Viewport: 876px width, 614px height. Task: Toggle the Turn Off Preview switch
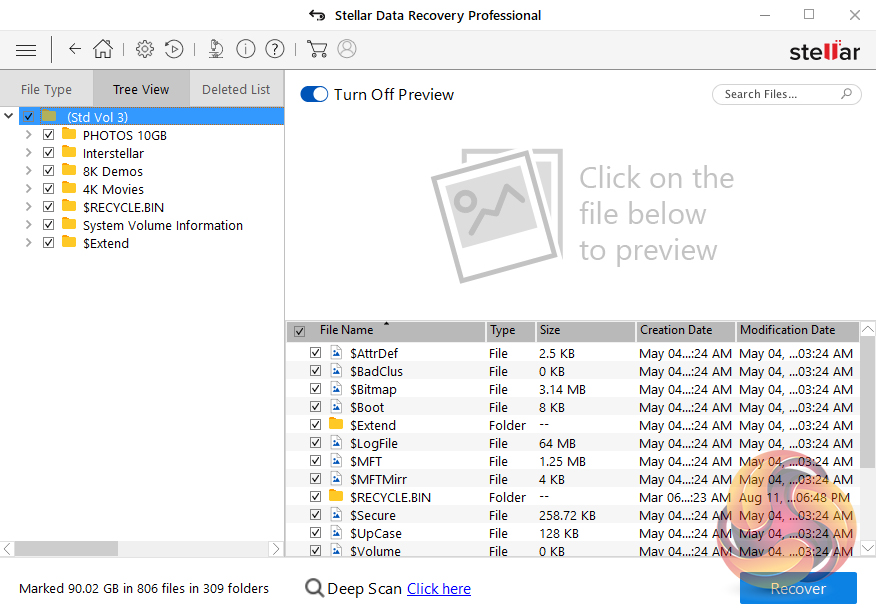coord(314,94)
